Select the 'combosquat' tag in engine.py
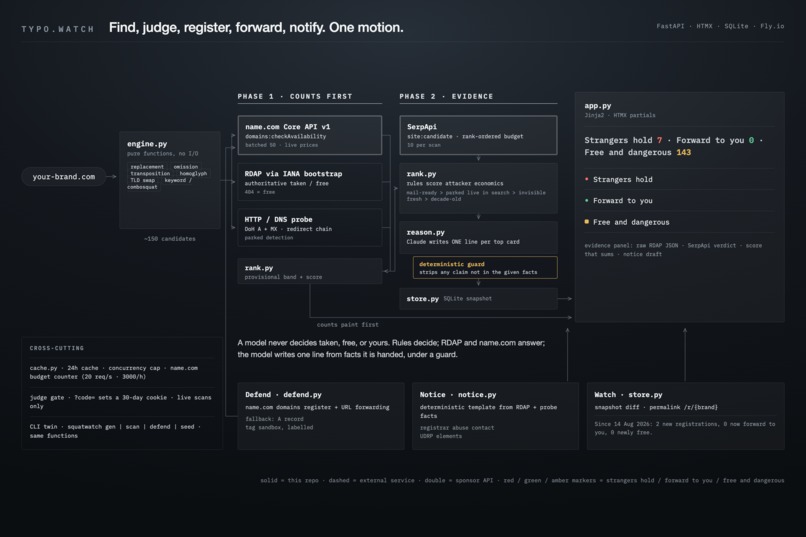 pyautogui.click(x=142, y=187)
